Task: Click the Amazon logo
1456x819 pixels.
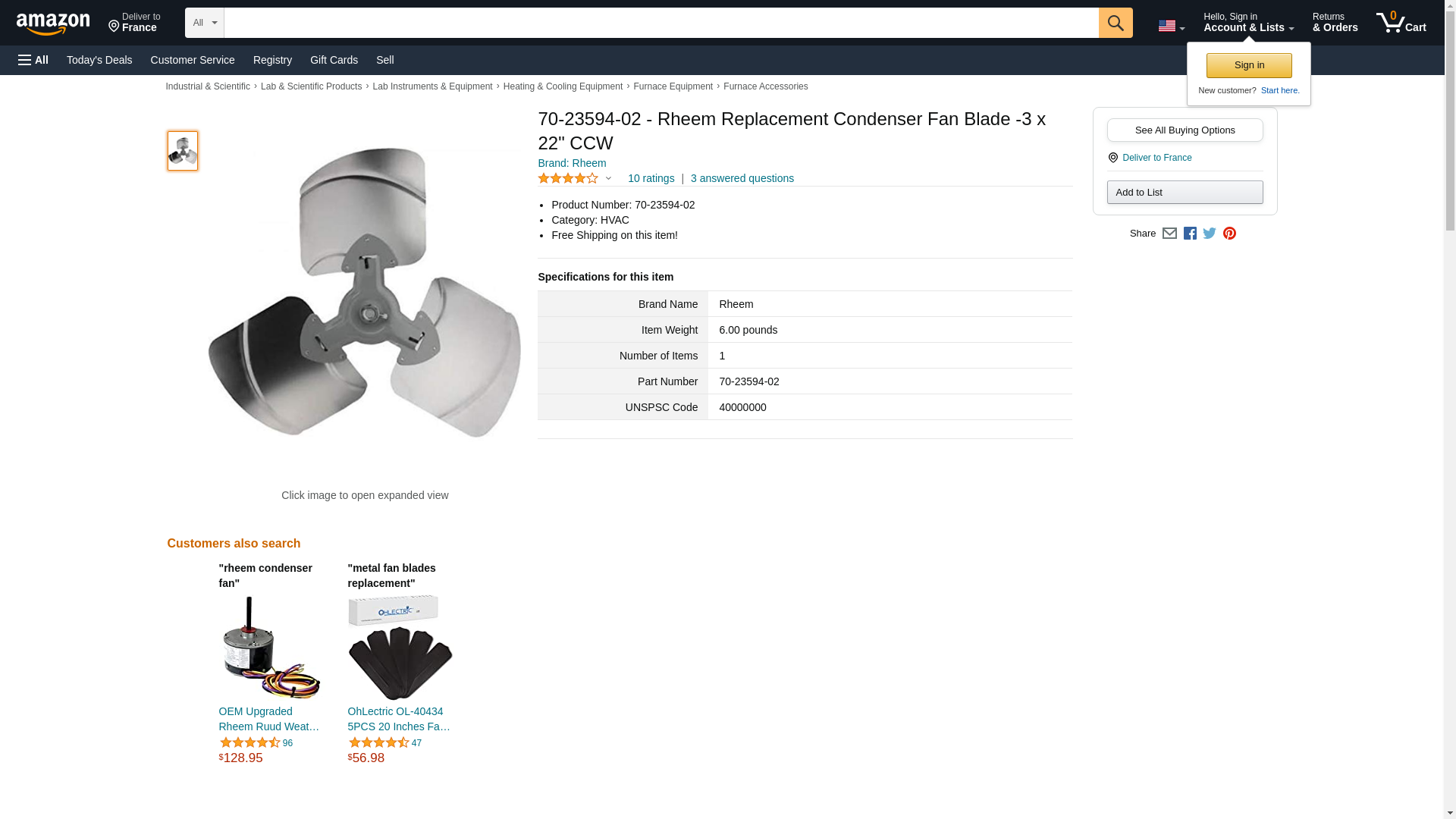Action: pos(53,24)
